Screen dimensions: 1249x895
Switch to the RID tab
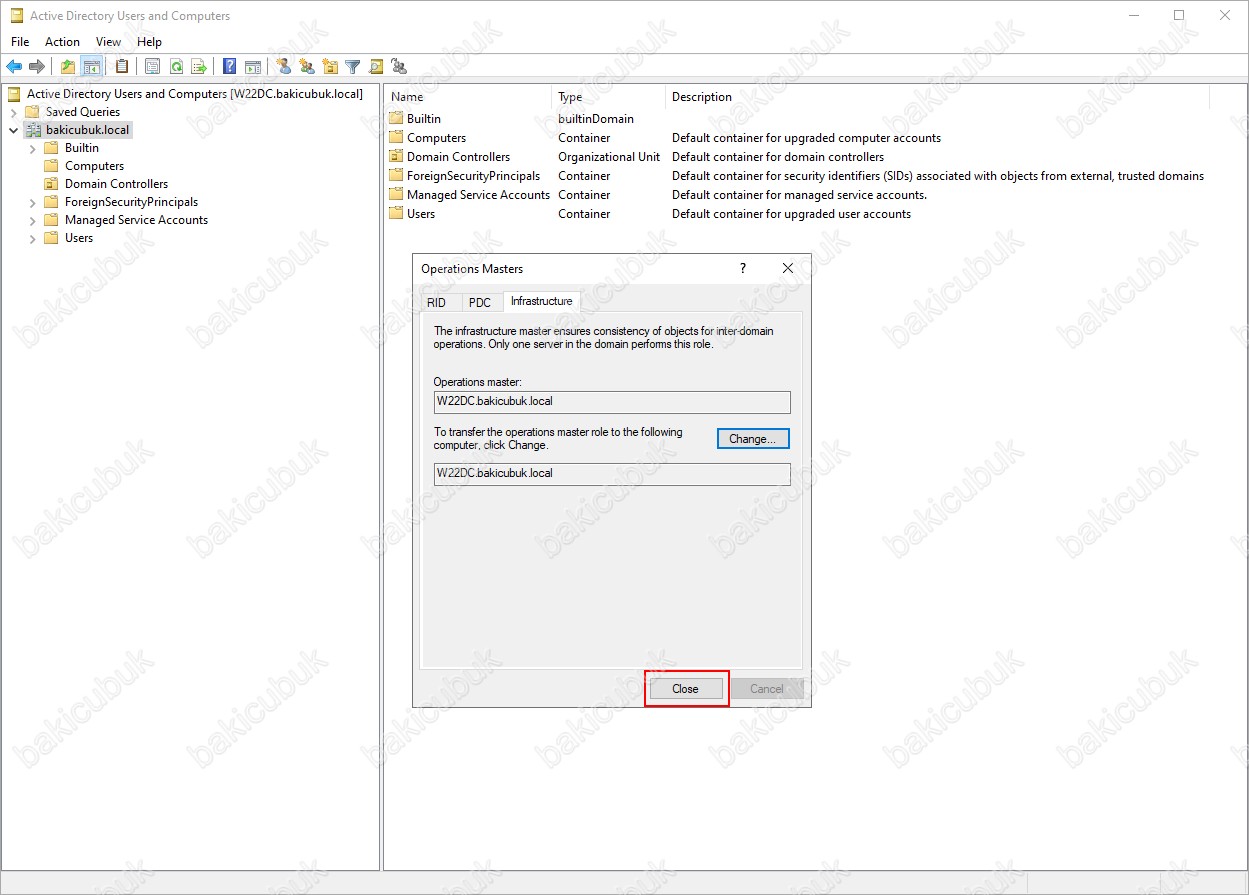pyautogui.click(x=437, y=303)
